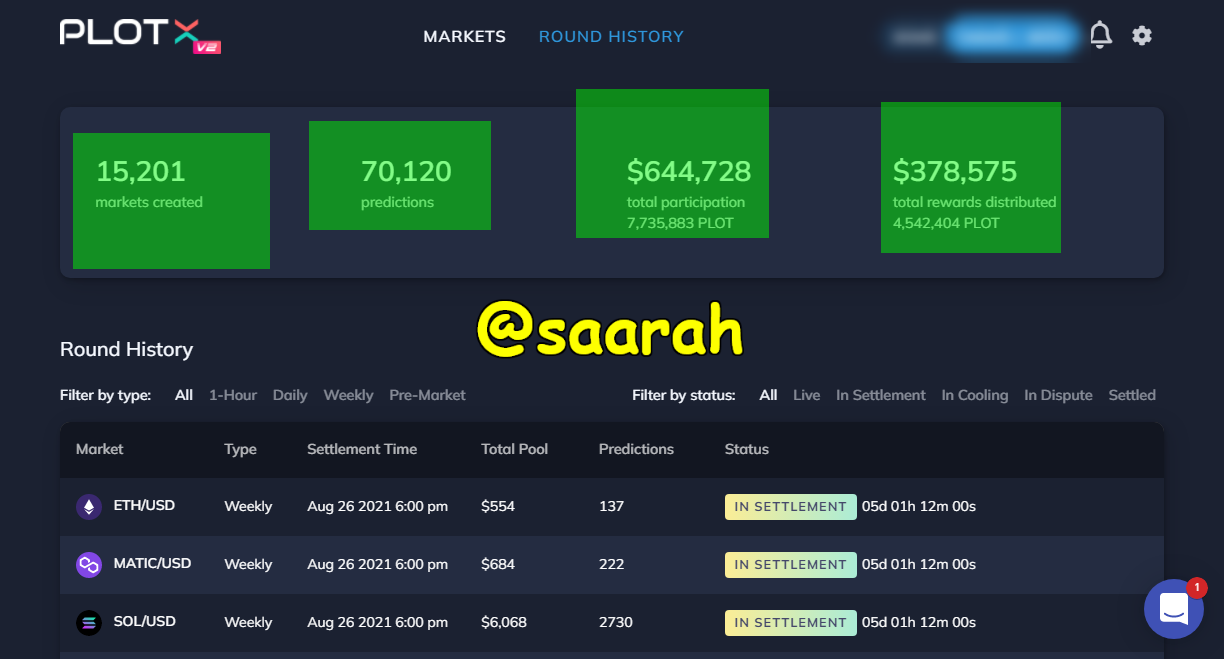Click the ETH/USD In Settlement badge
This screenshot has height=659, width=1224.
pyautogui.click(x=791, y=507)
